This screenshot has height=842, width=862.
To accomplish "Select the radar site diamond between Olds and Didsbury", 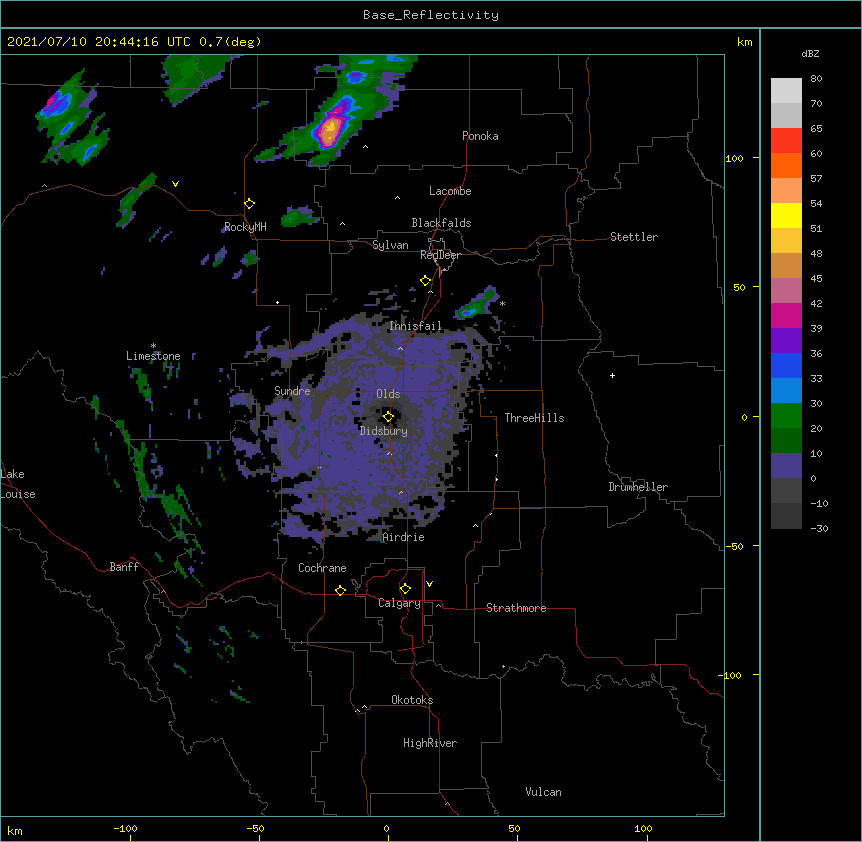I will [388, 417].
